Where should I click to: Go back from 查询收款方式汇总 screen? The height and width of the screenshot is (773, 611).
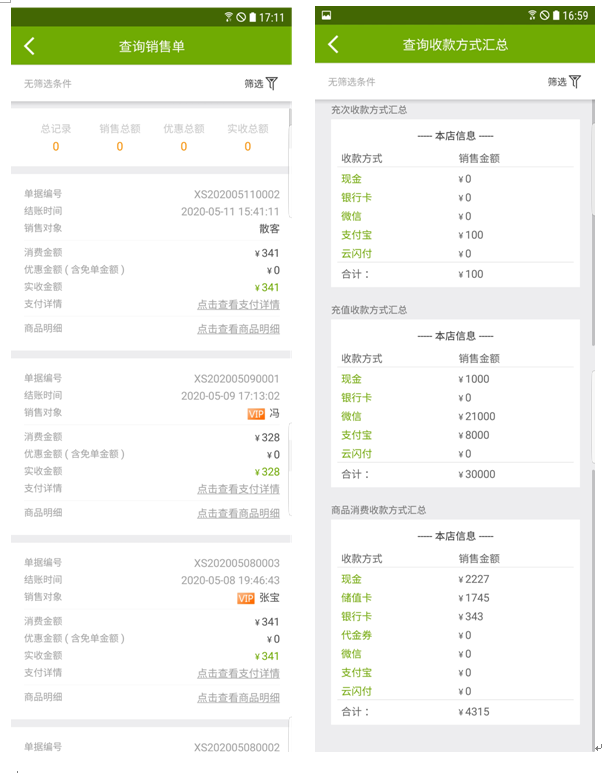(333, 44)
